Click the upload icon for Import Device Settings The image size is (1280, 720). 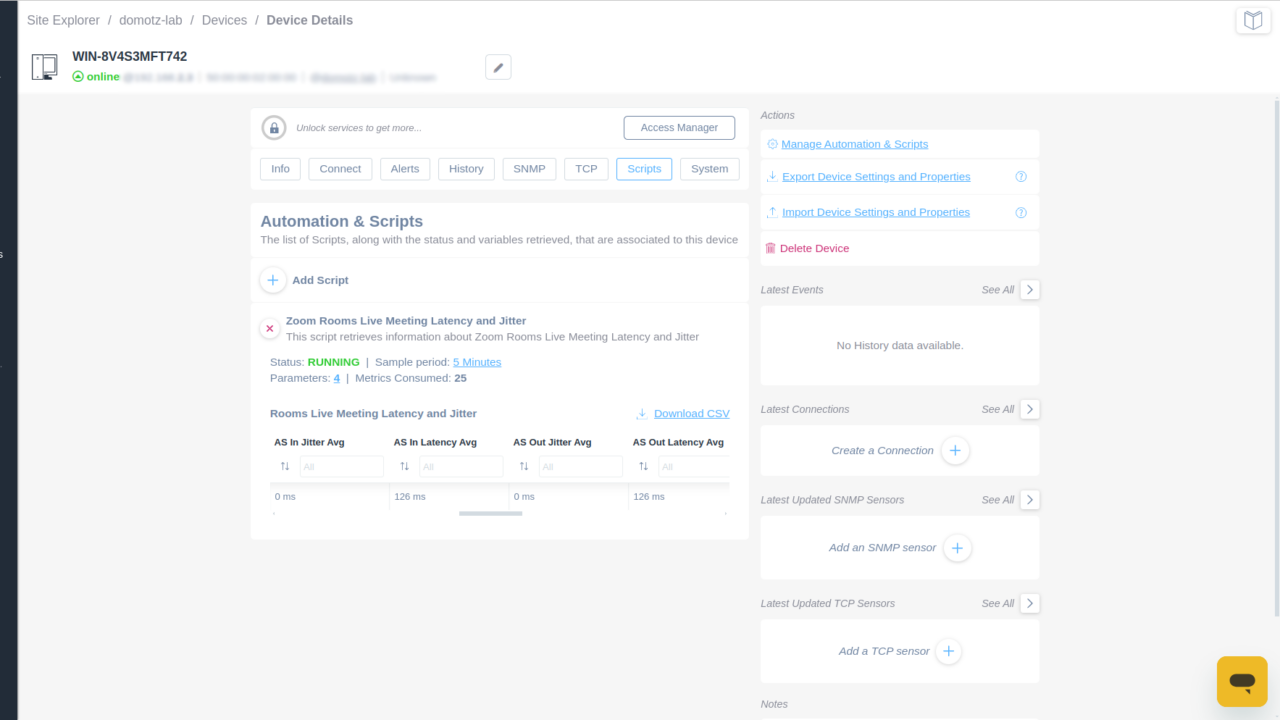(770, 212)
